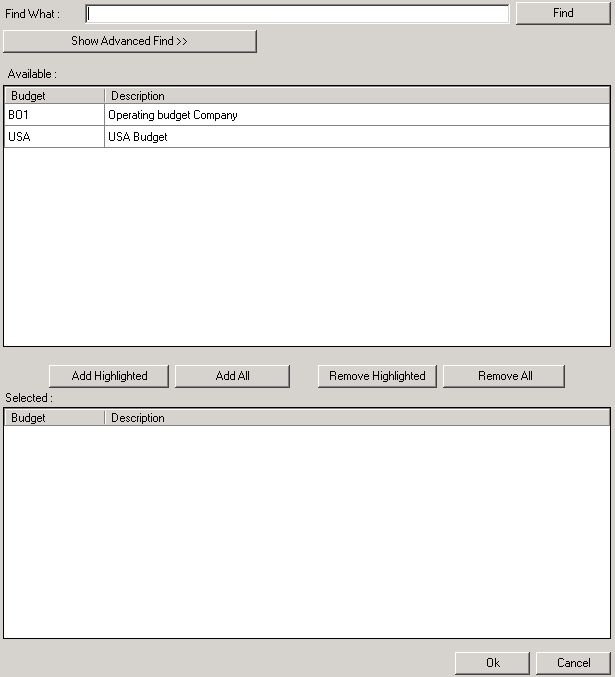Cancel the budget selection dialog
Viewport: 615px width, 677px height.
573,663
